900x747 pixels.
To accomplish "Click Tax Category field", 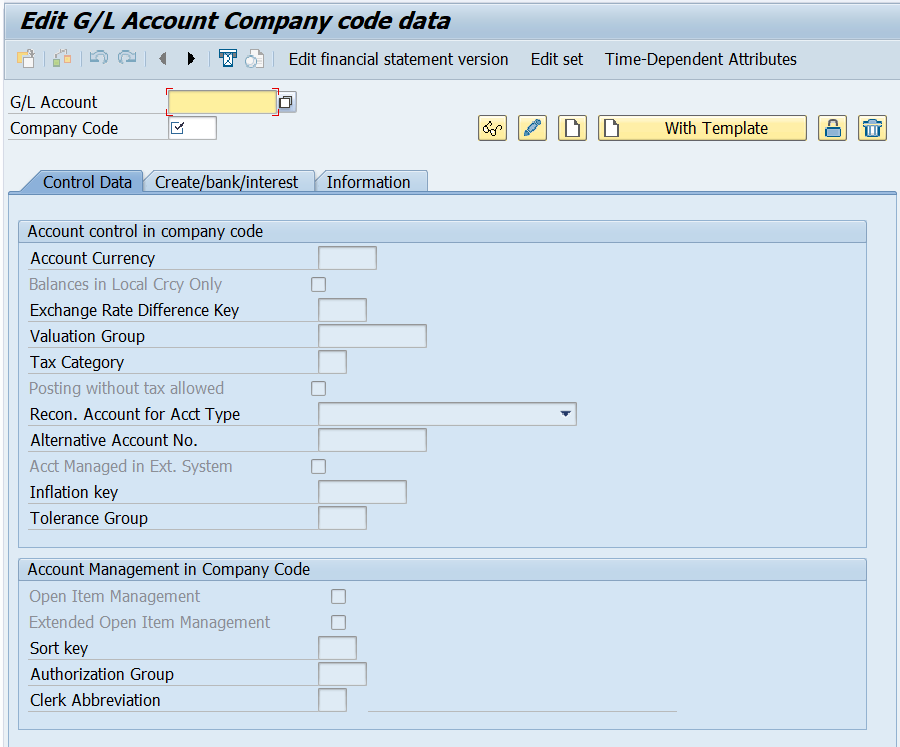I will click(332, 362).
